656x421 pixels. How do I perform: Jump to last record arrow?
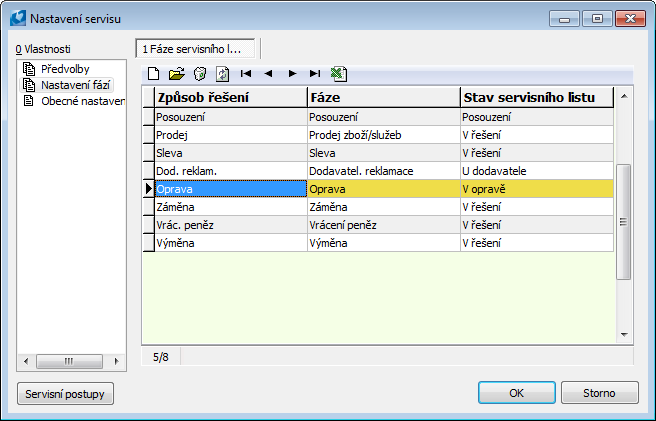pos(315,74)
